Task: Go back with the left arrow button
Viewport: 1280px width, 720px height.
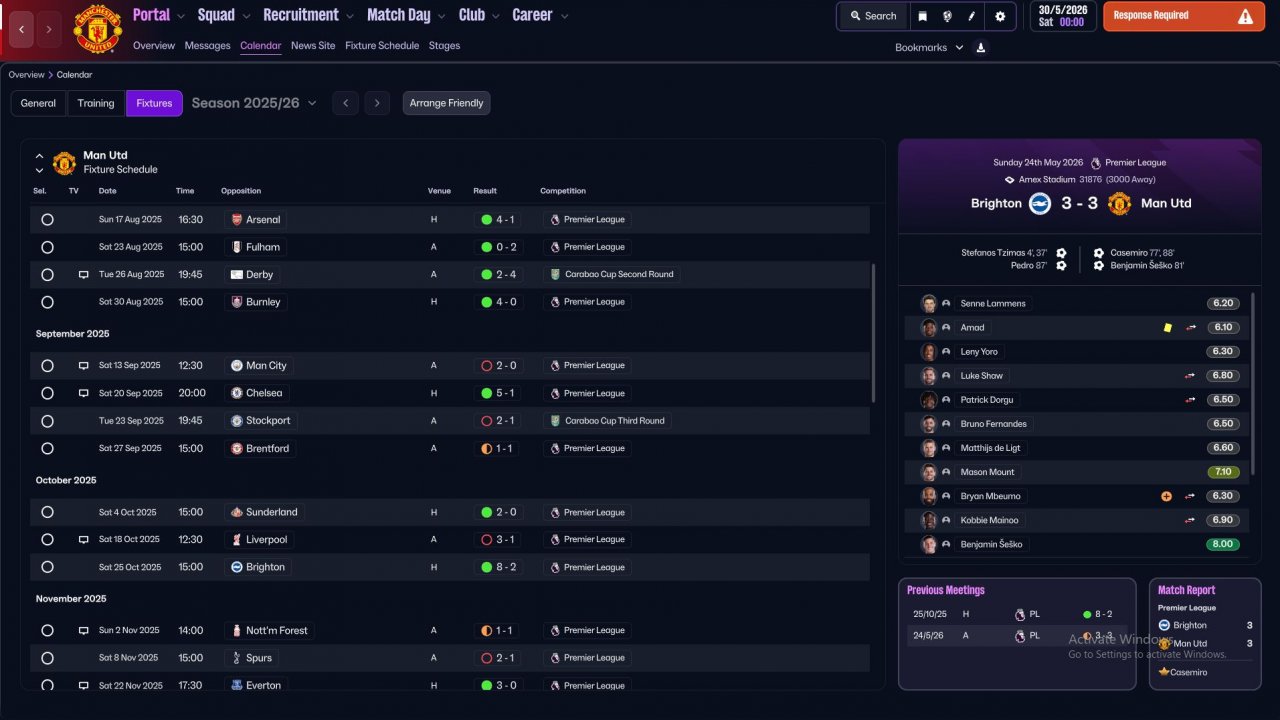Action: pyautogui.click(x=22, y=29)
